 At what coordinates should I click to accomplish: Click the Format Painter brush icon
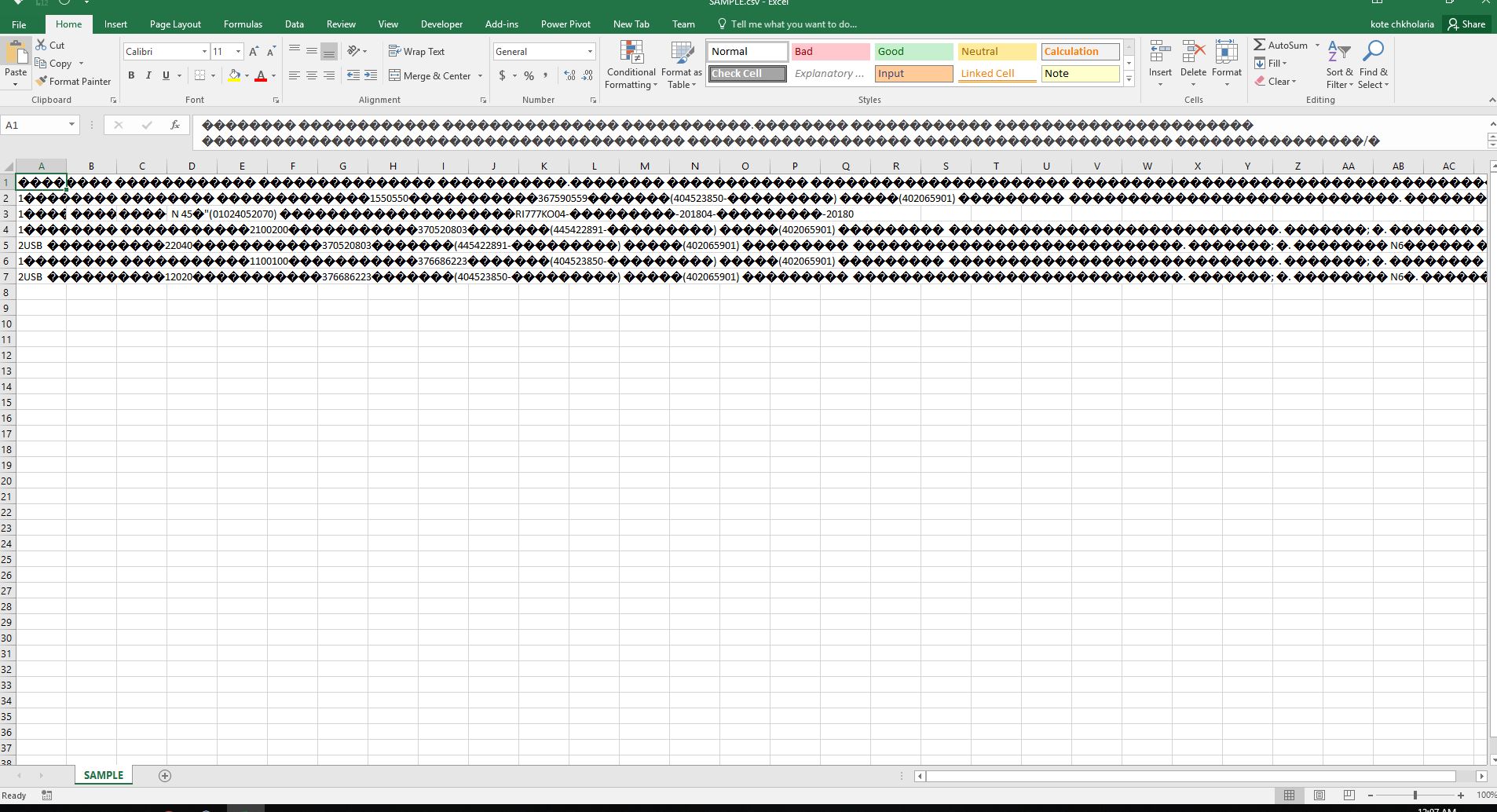click(42, 81)
